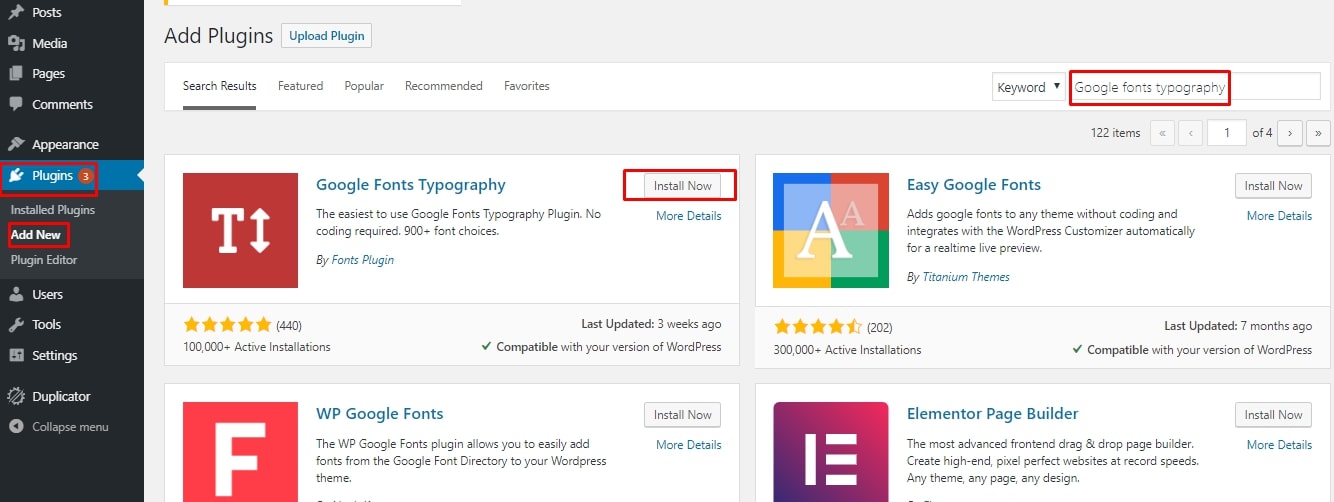
Task: Open Installed Plugins in the sidebar
Action: click(x=53, y=210)
